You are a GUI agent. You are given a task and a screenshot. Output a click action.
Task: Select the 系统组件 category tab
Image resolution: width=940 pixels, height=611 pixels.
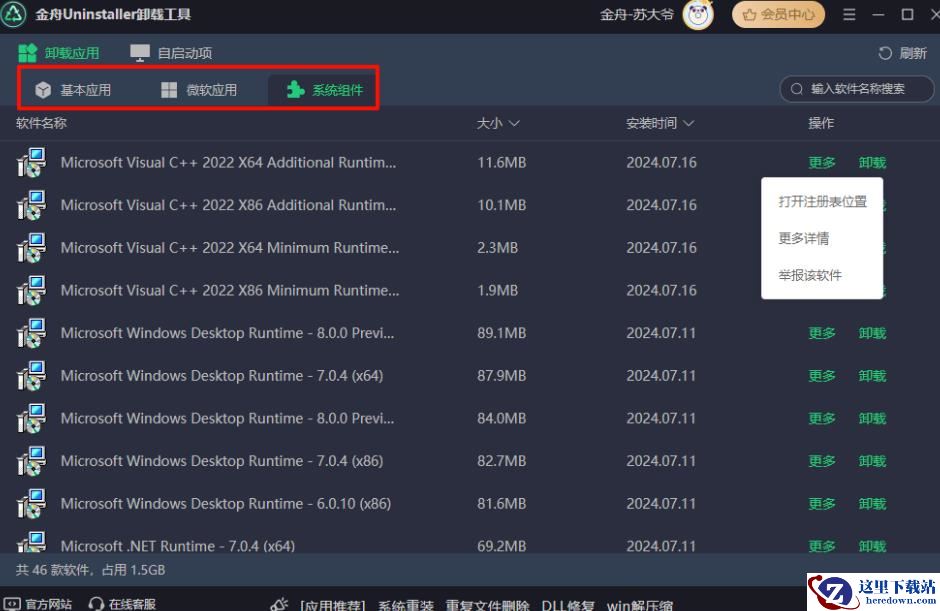324,90
